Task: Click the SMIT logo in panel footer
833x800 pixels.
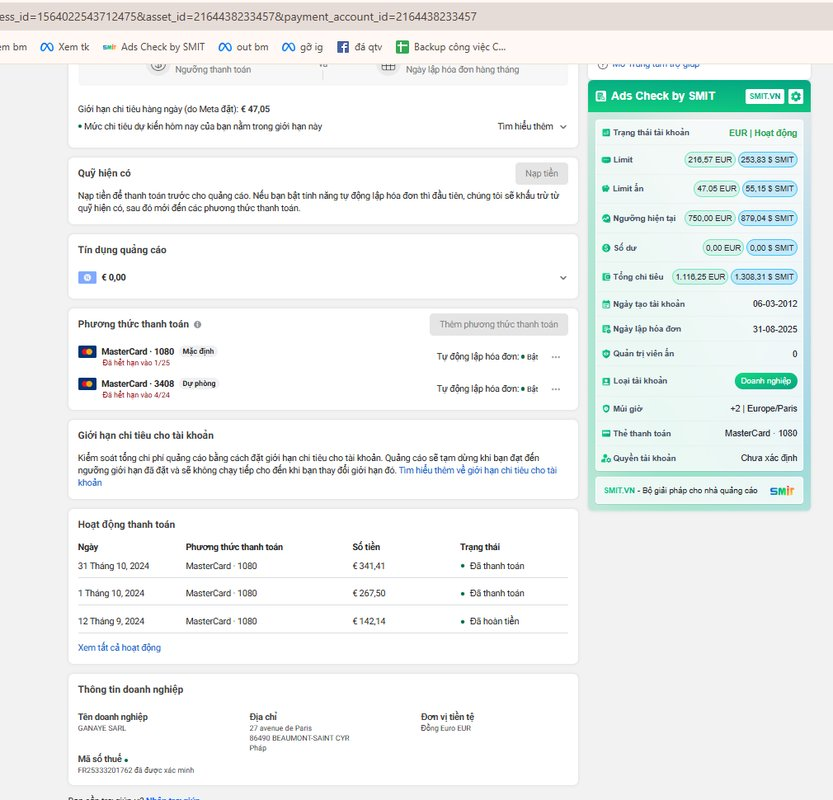Action: 781,491
